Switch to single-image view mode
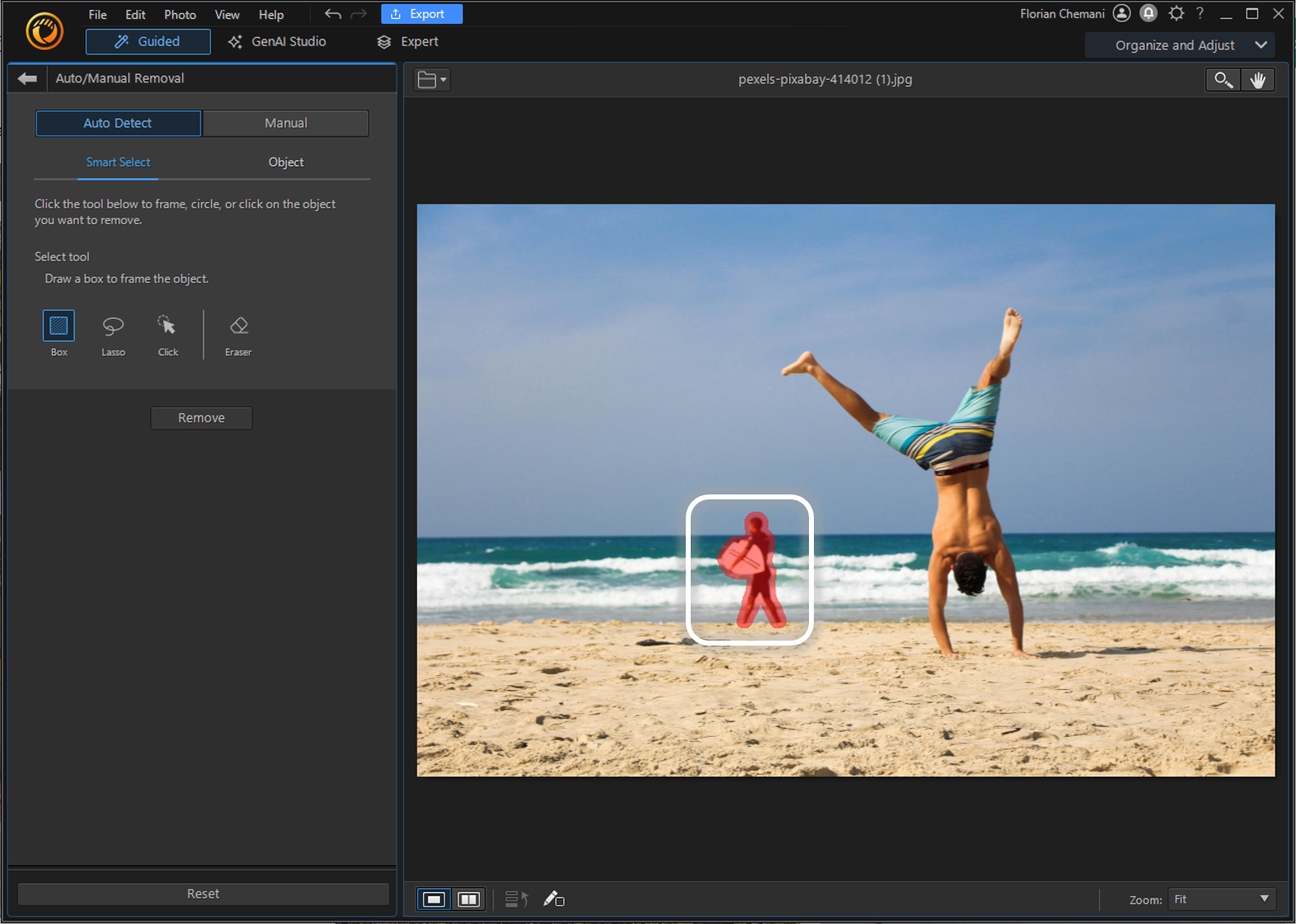Screen dimensions: 1296x924 pos(434,899)
